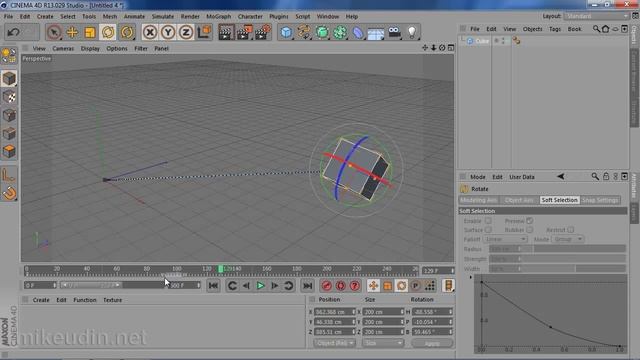Open the Falloff Linear dropdown
Image resolution: width=640 pixels, height=360 pixels.
point(505,239)
